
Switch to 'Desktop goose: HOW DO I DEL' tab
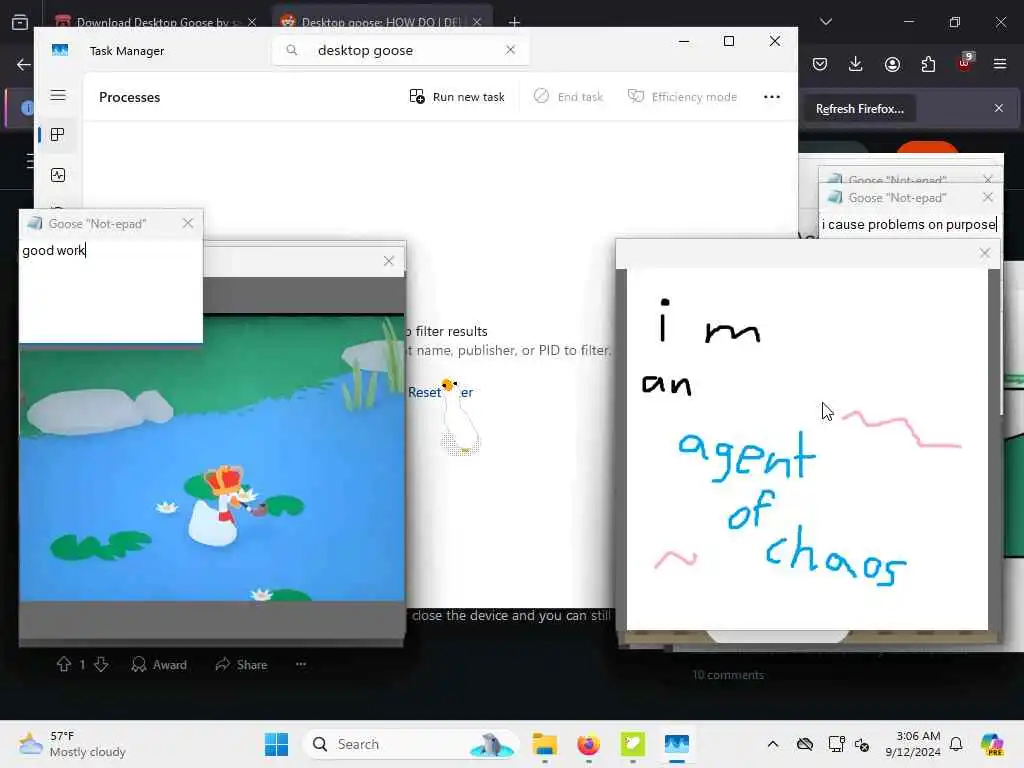point(381,22)
